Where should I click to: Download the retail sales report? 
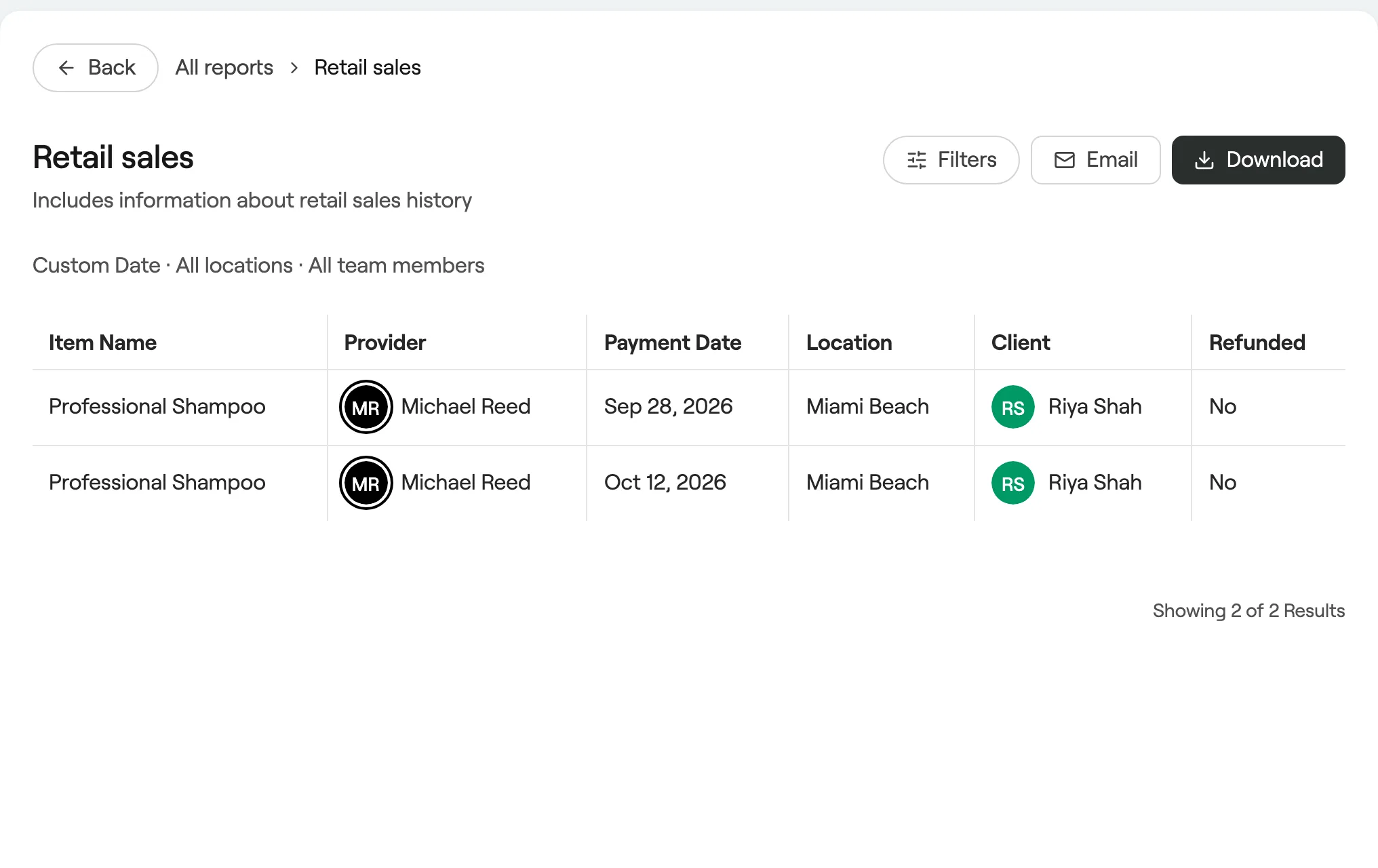1258,160
